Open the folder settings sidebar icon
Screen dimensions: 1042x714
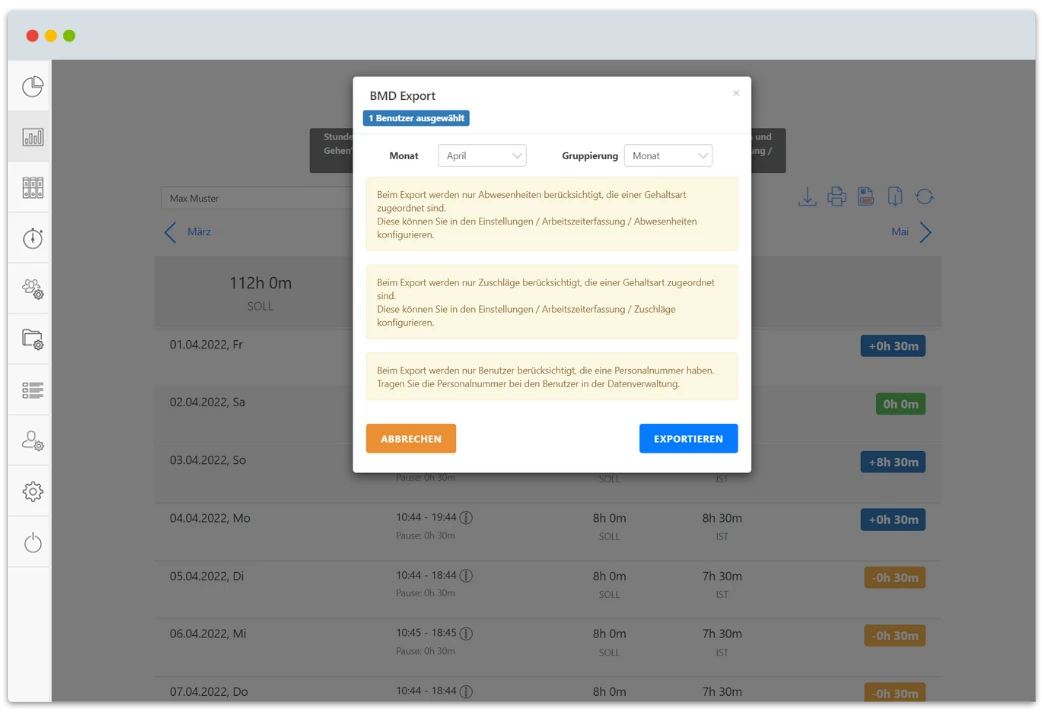pos(33,339)
